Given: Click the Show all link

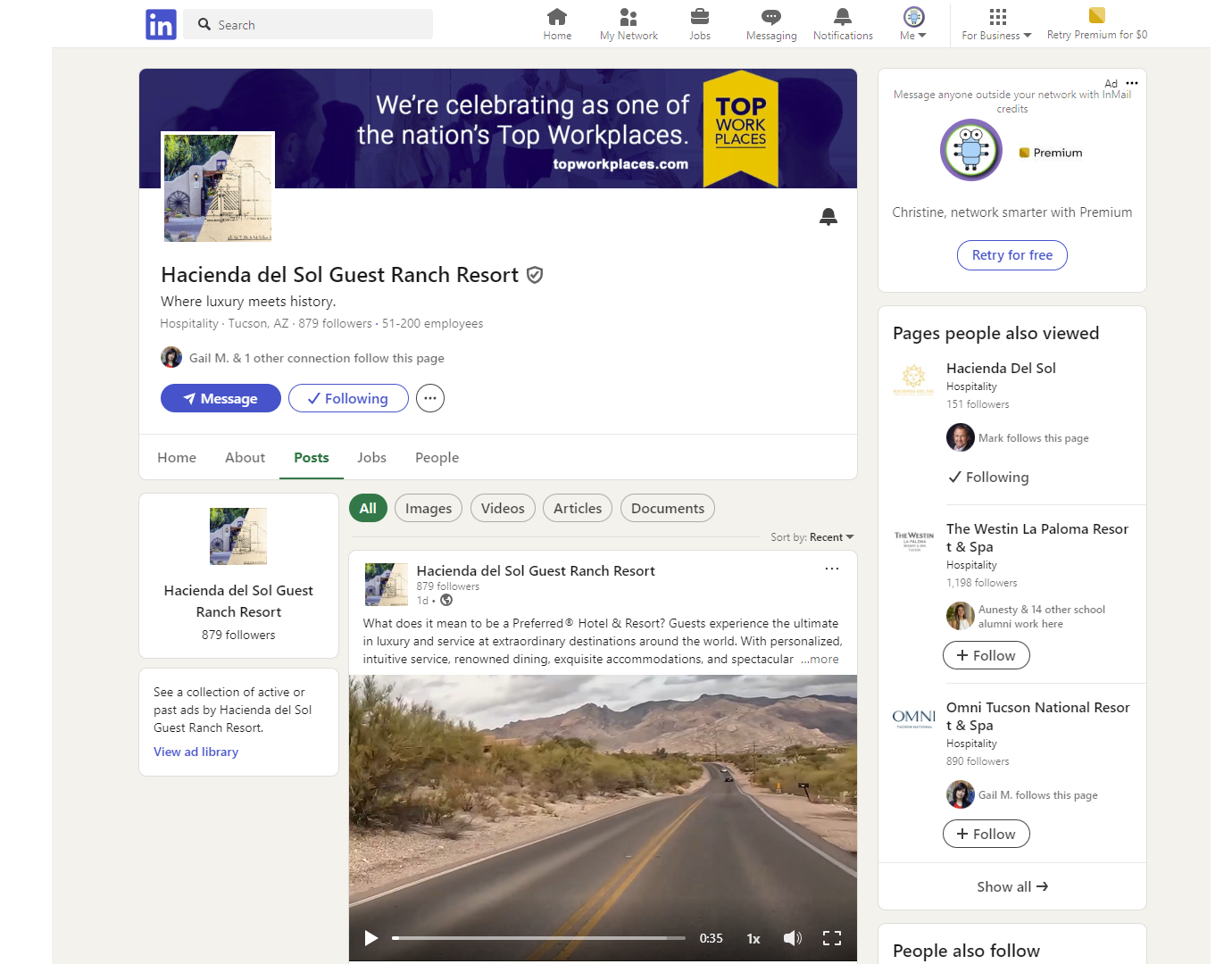Looking at the screenshot, I should click(x=1012, y=886).
